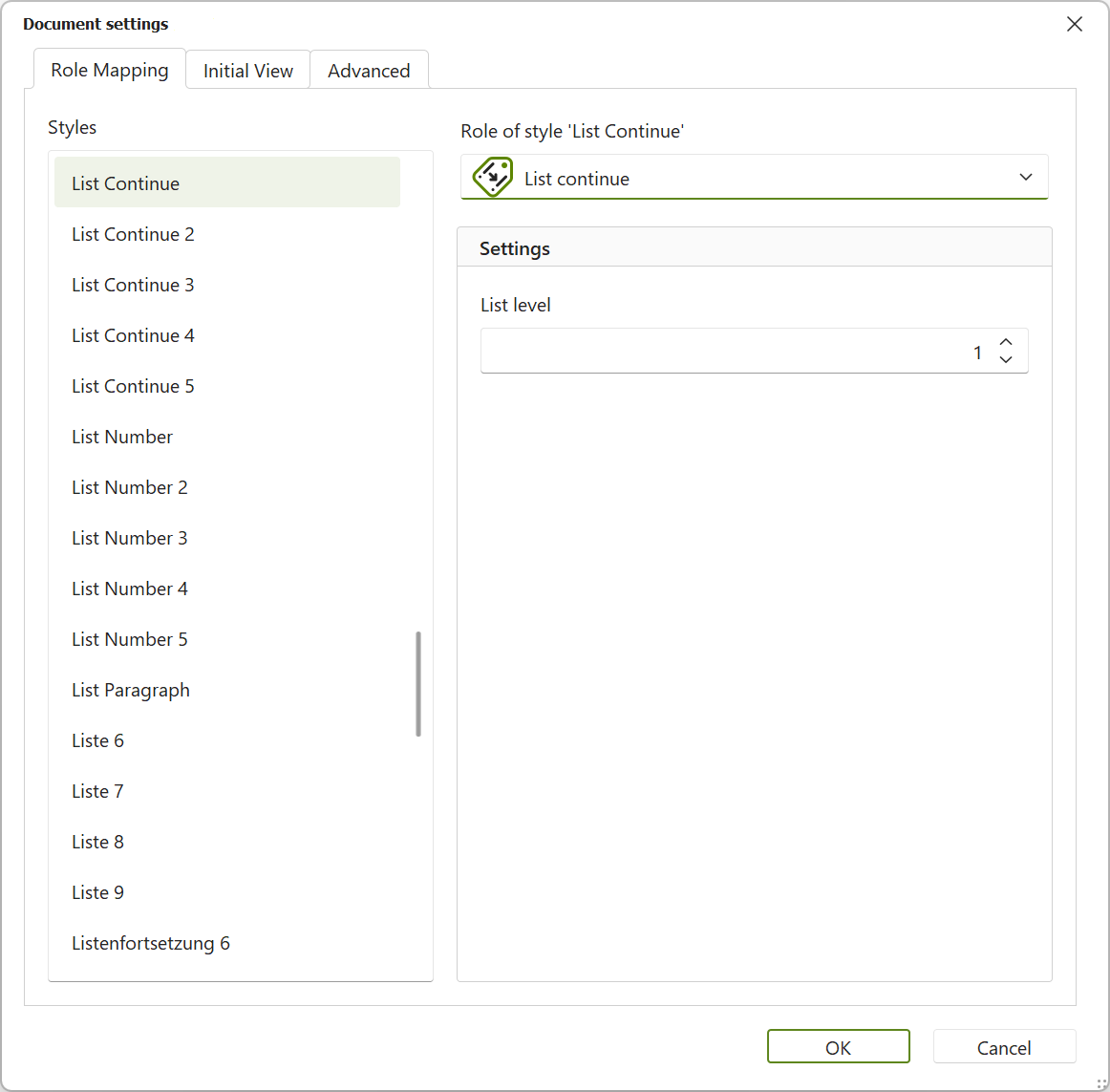This screenshot has height=1092, width=1110.
Task: Switch to the Initial View tab
Action: [247, 70]
